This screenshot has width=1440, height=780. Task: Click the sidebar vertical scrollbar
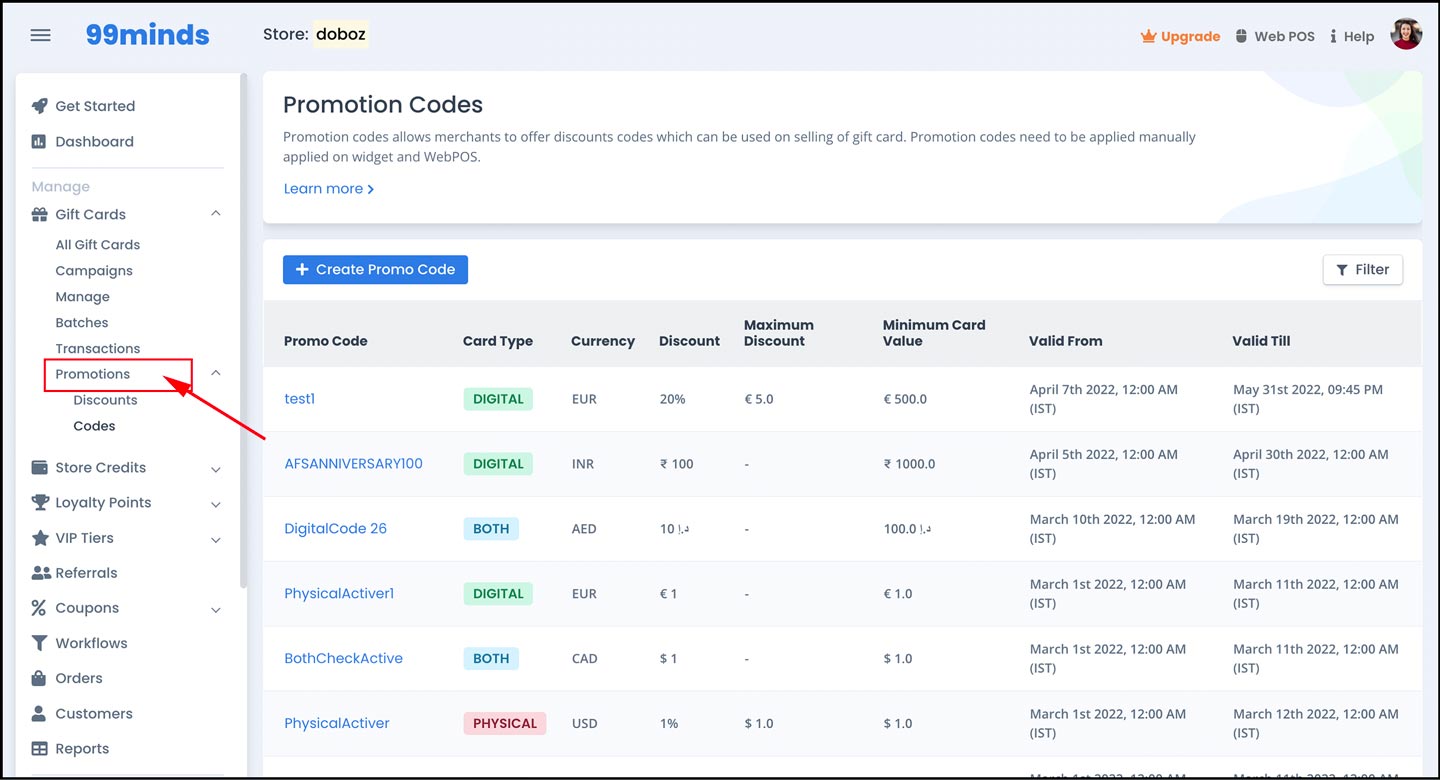243,330
